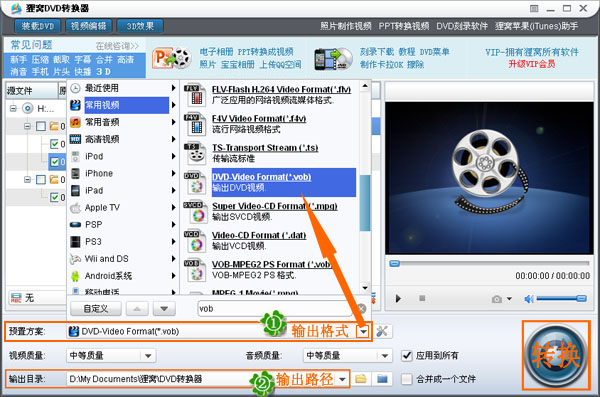Click the FLV format file icon
Image resolution: width=600 pixels, height=397 pixels.
[x=196, y=95]
